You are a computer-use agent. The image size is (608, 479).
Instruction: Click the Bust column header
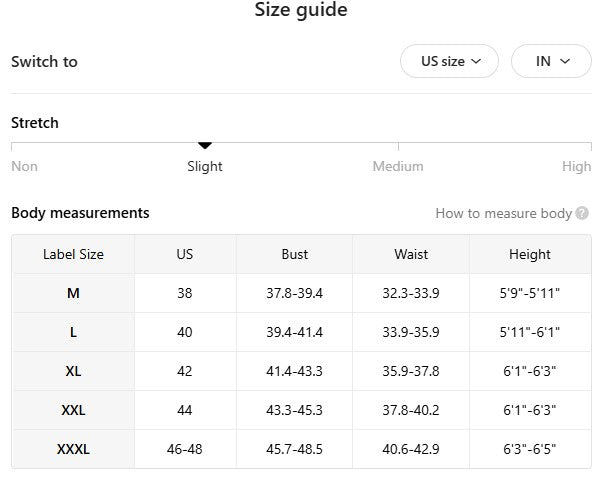pos(295,254)
